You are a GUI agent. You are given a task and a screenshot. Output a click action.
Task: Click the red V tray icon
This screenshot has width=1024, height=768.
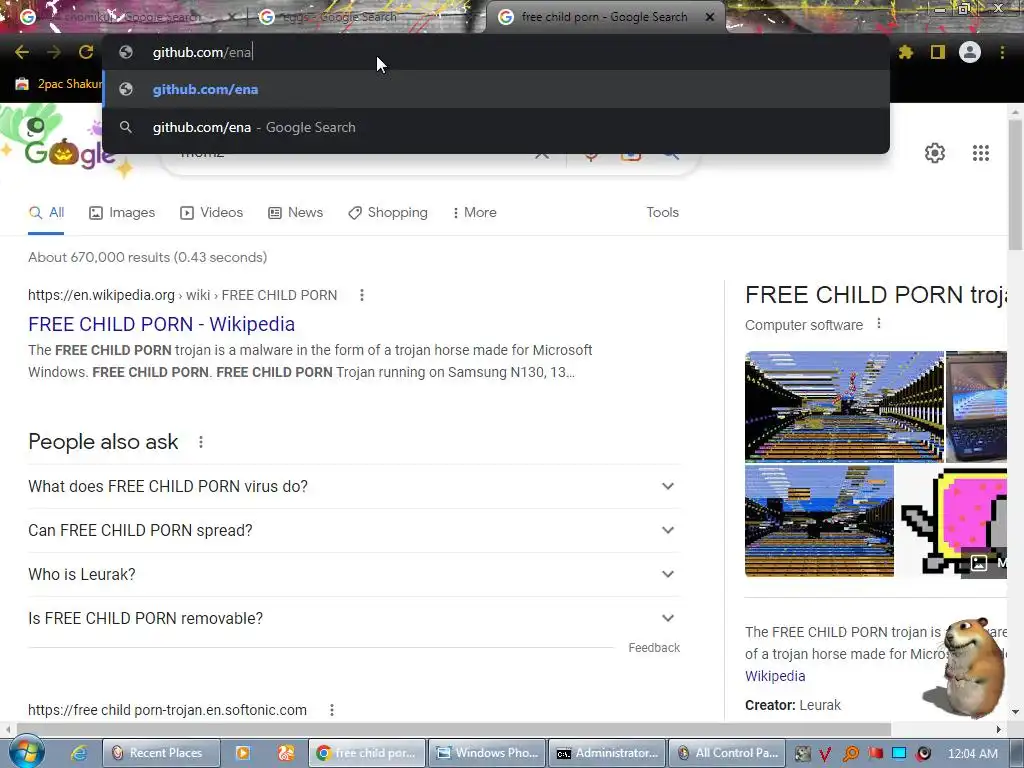click(x=825, y=754)
